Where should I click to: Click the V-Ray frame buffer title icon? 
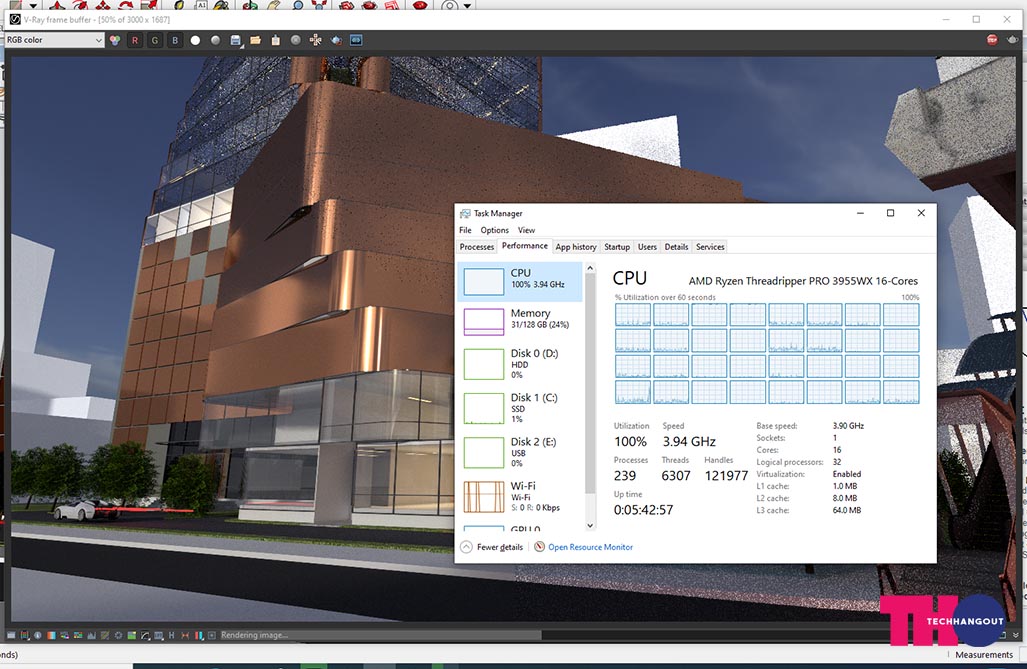(x=15, y=20)
